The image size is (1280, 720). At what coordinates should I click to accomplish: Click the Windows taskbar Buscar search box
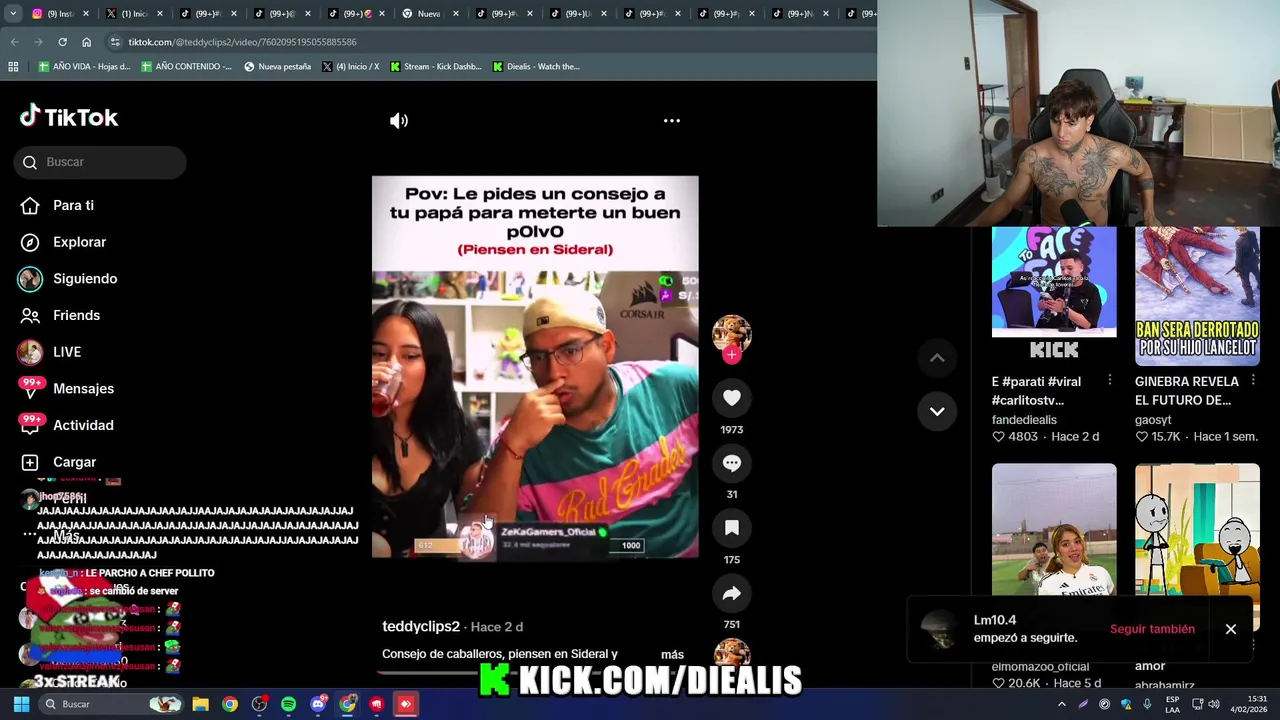tap(112, 704)
